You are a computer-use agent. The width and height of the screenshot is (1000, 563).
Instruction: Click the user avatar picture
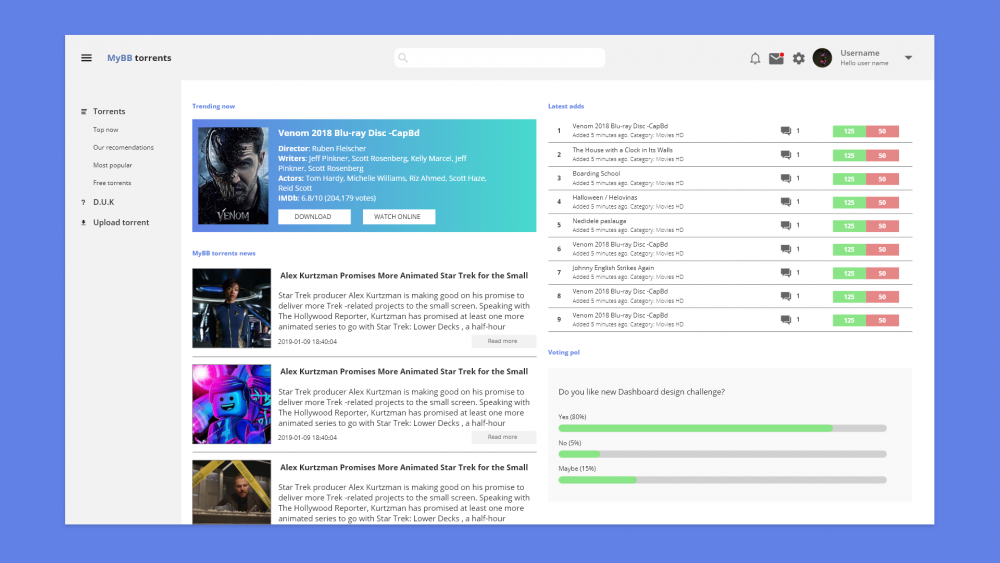coord(822,58)
